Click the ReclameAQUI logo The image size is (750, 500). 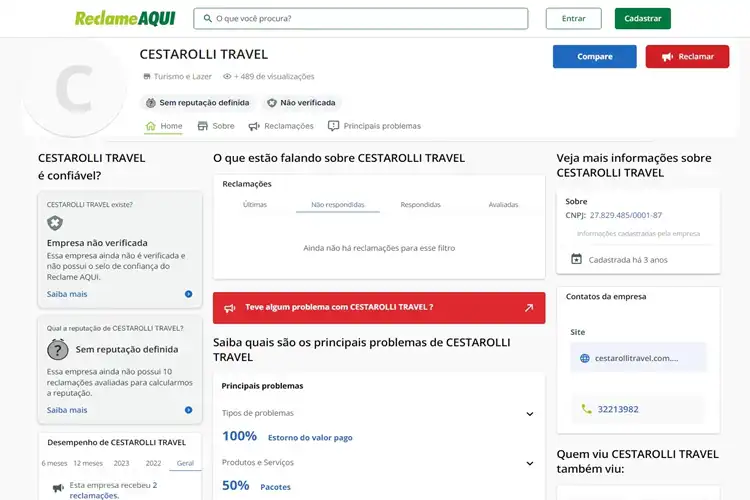pos(125,18)
